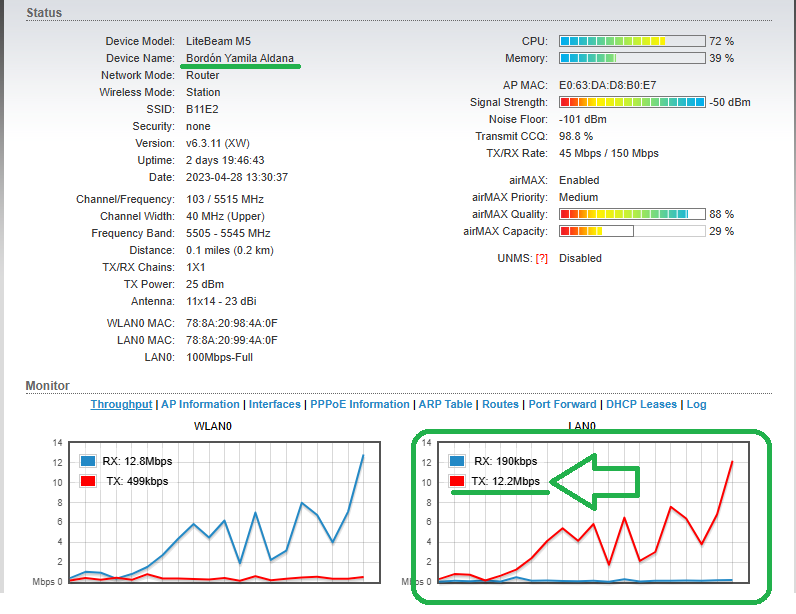Show the DHCP Leases list
The height and width of the screenshot is (614, 796).
tap(641, 404)
